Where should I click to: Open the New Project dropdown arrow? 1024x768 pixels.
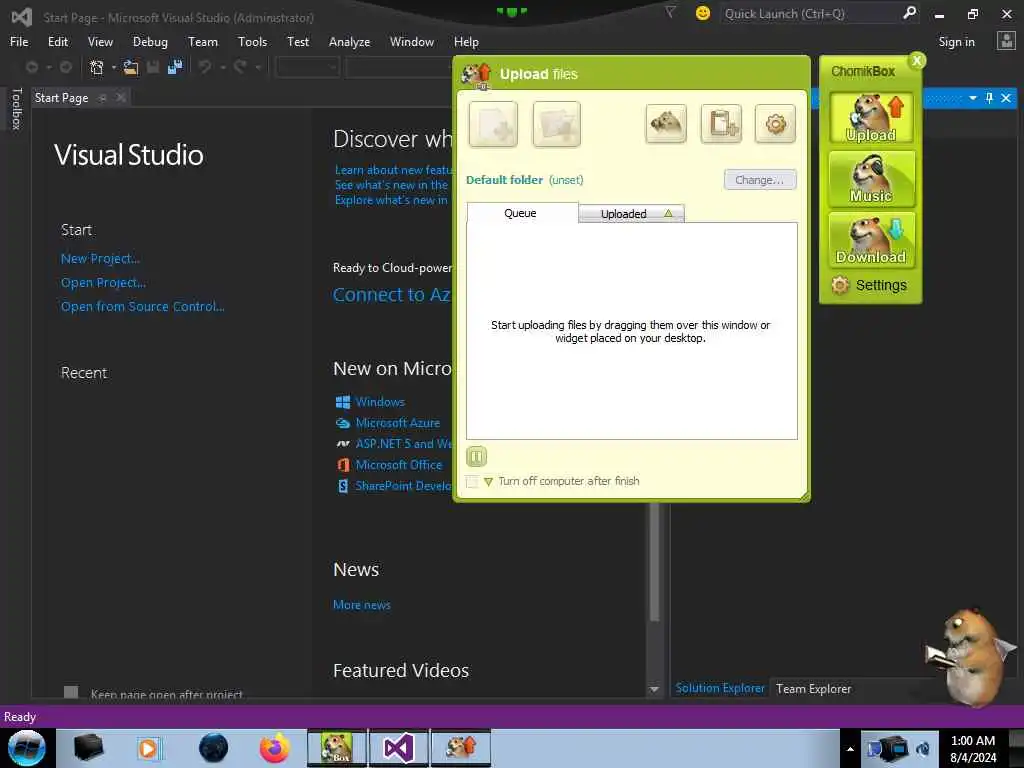point(114,67)
